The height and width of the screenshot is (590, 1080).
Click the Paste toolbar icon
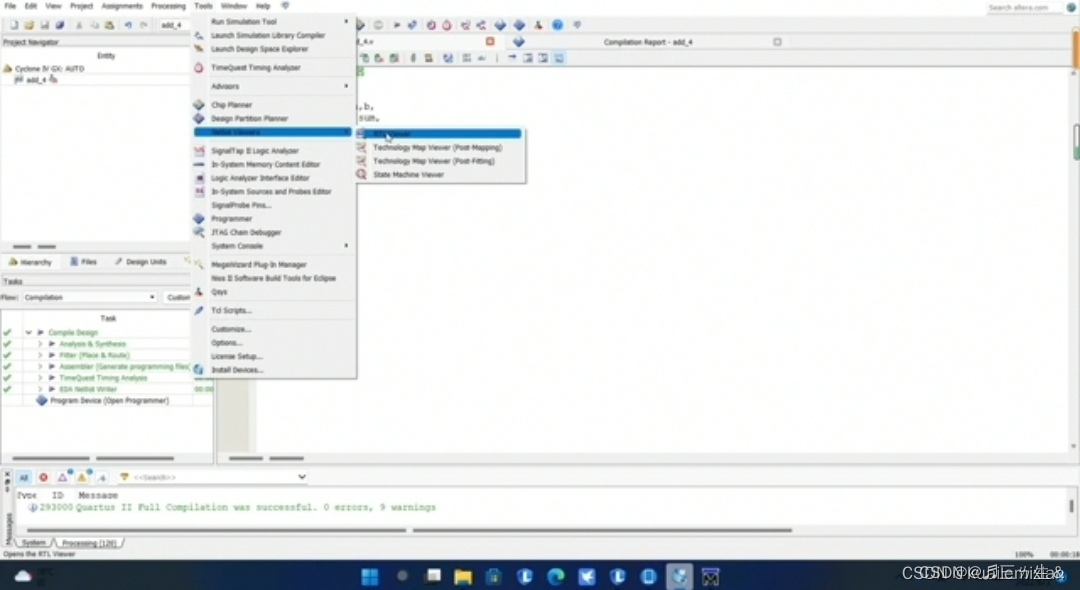(110, 25)
